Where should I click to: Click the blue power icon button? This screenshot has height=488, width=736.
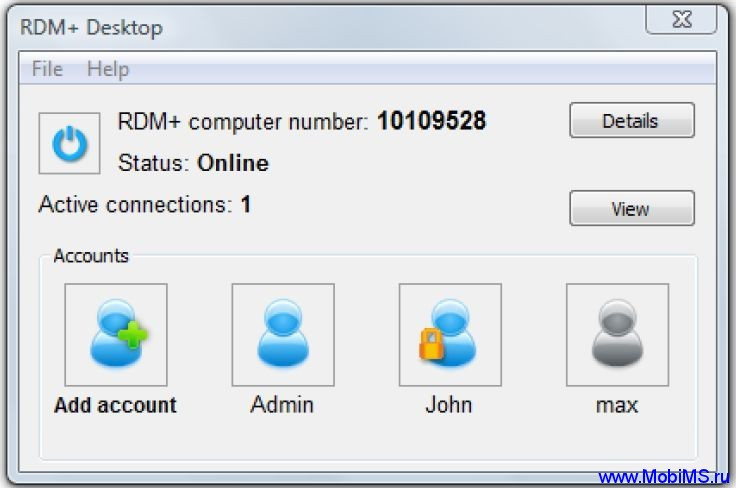(x=69, y=143)
